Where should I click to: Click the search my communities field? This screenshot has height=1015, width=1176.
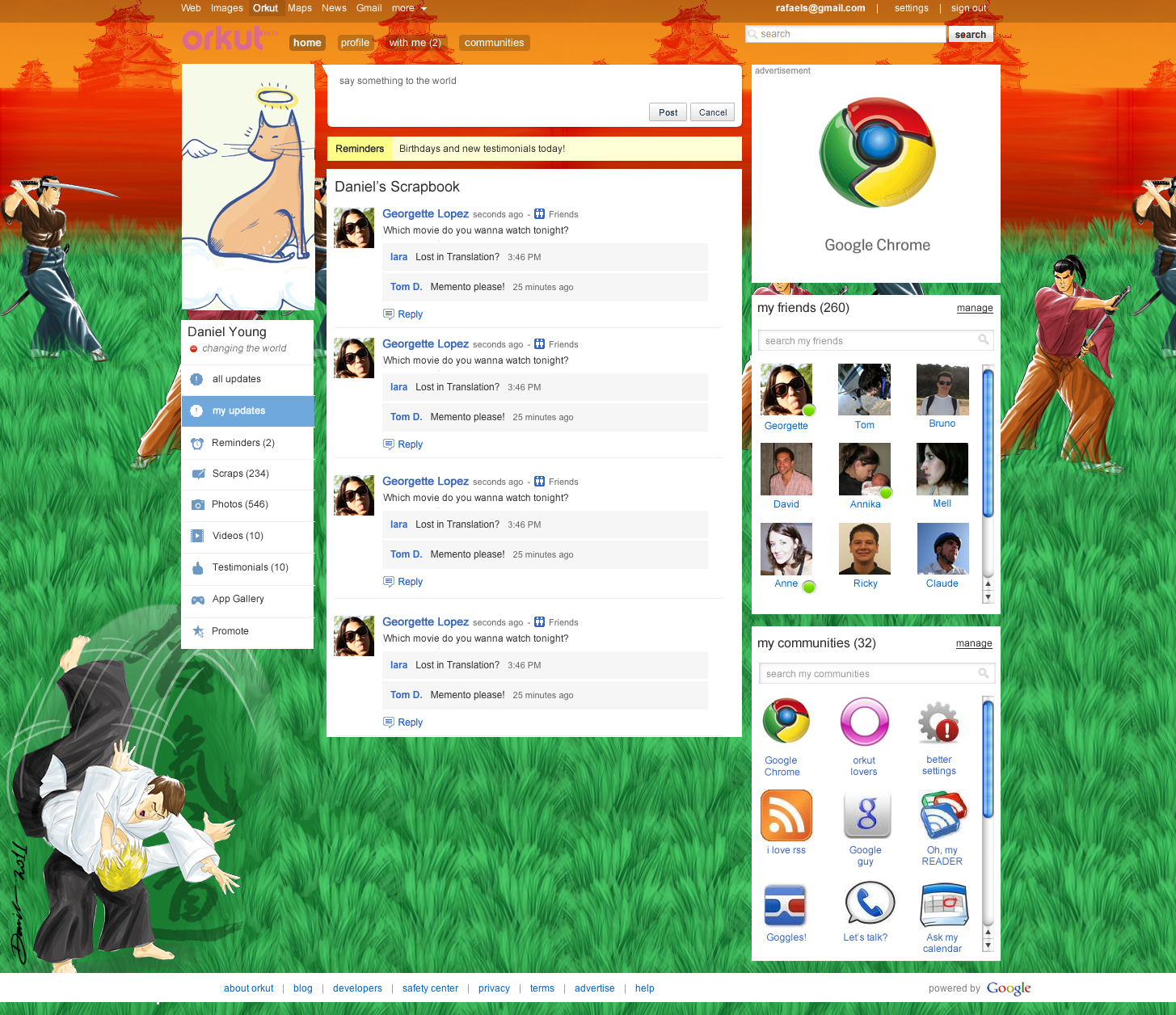875,673
